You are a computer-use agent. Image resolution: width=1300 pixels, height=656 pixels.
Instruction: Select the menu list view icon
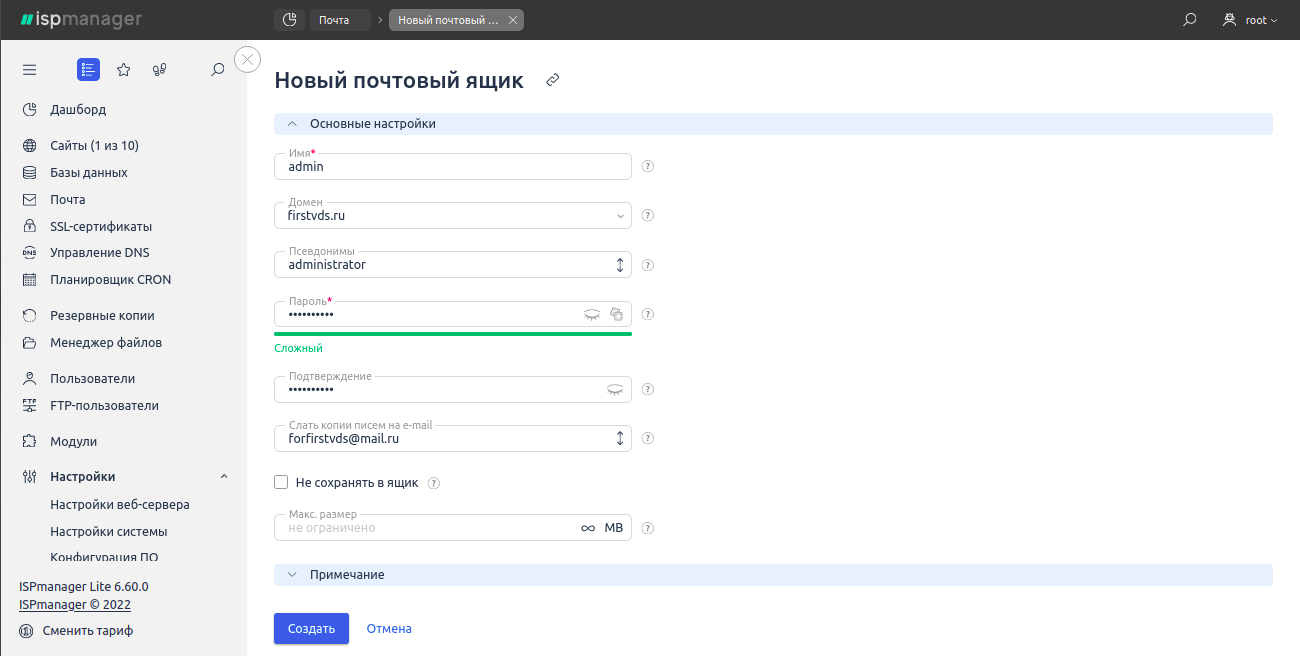[88, 70]
